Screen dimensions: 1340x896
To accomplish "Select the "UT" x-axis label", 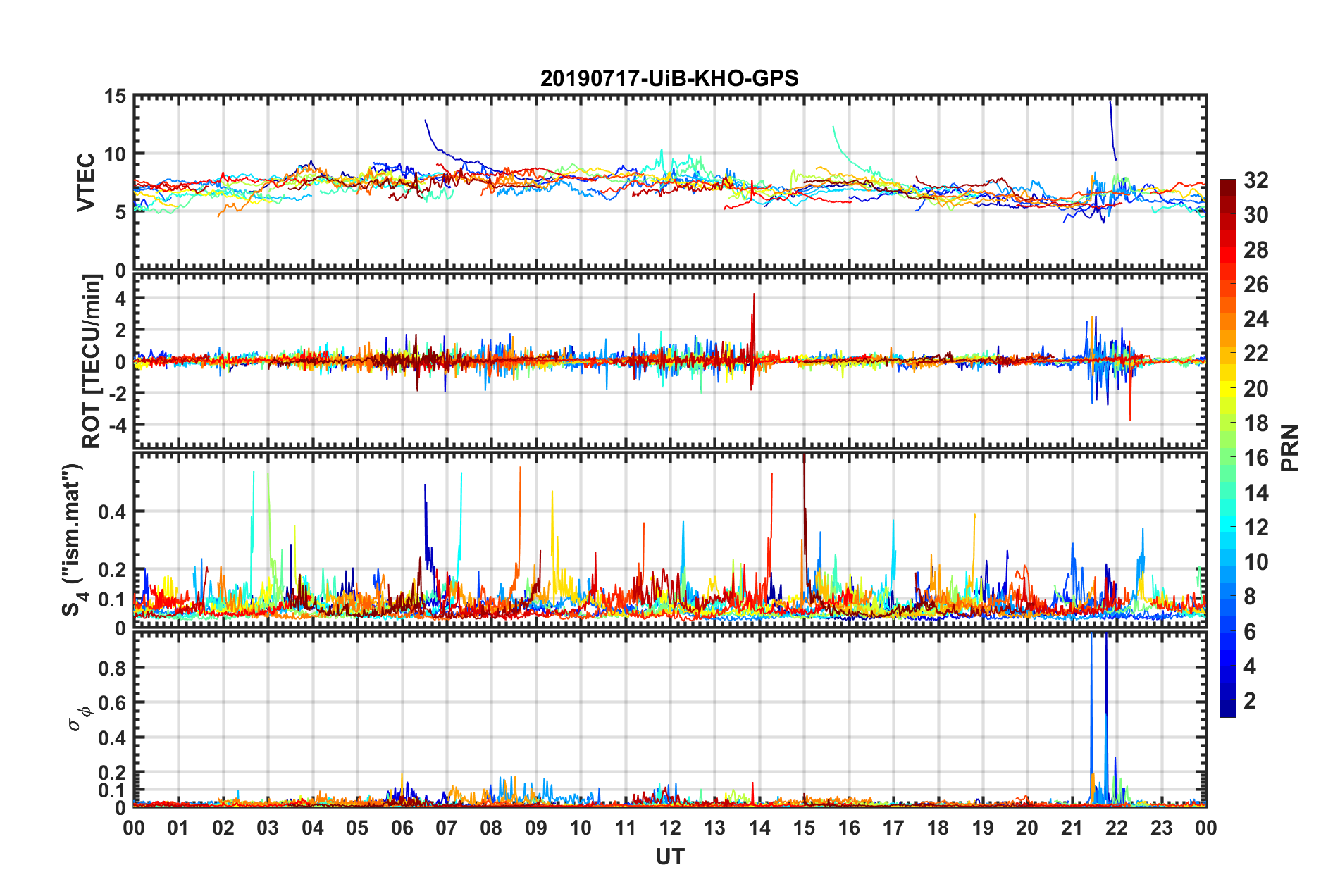I will click(x=670, y=857).
